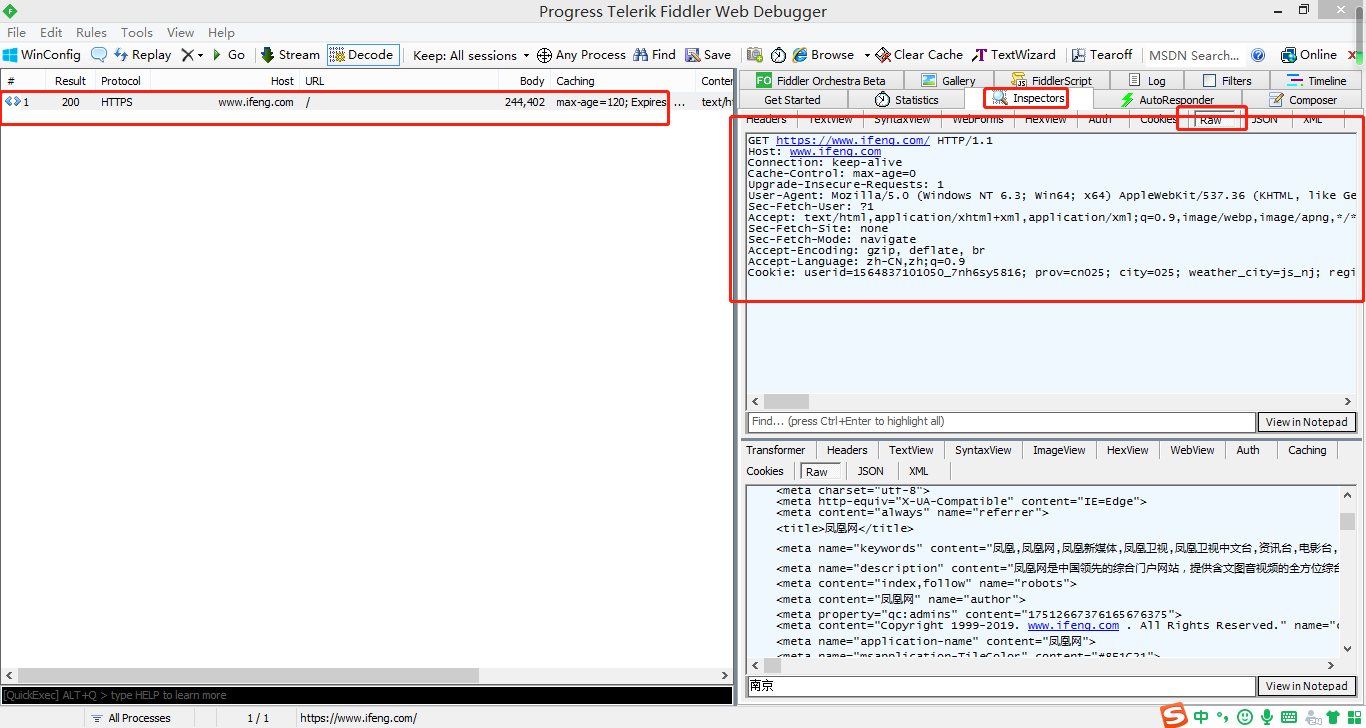The image size is (1366, 728).
Task: Click the blue help icon
Action: (1258, 55)
